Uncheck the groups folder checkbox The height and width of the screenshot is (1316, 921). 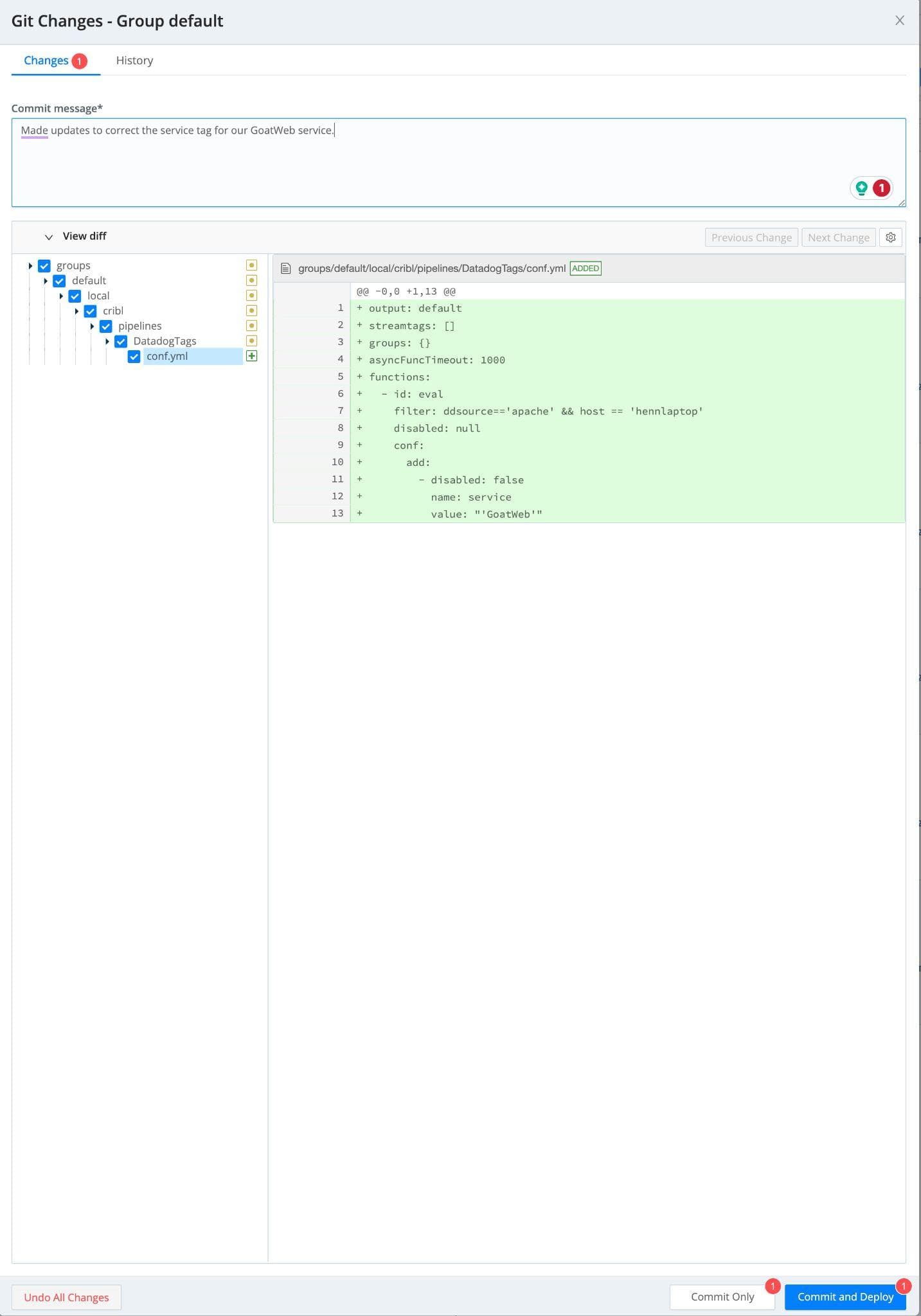pos(44,266)
